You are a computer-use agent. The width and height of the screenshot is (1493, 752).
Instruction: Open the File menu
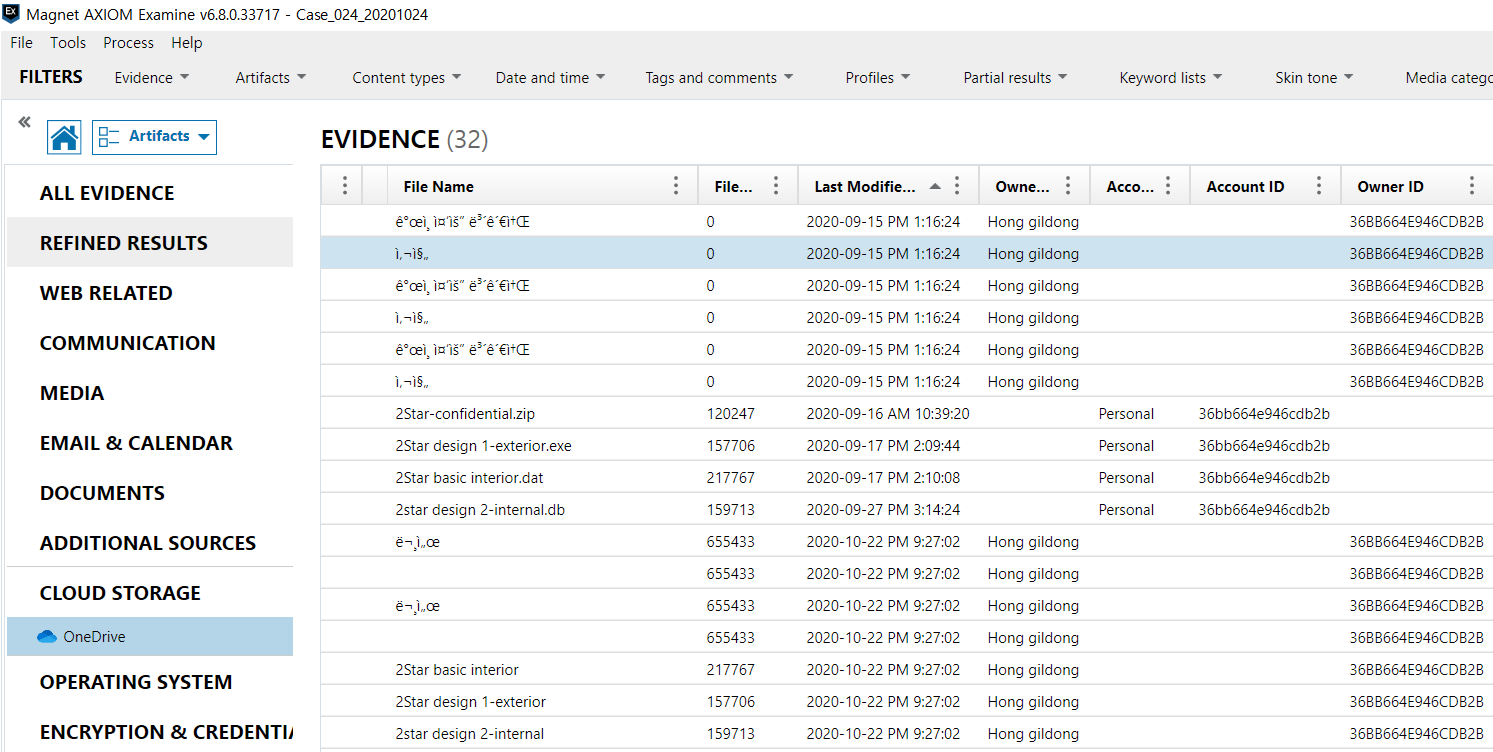(x=21, y=43)
